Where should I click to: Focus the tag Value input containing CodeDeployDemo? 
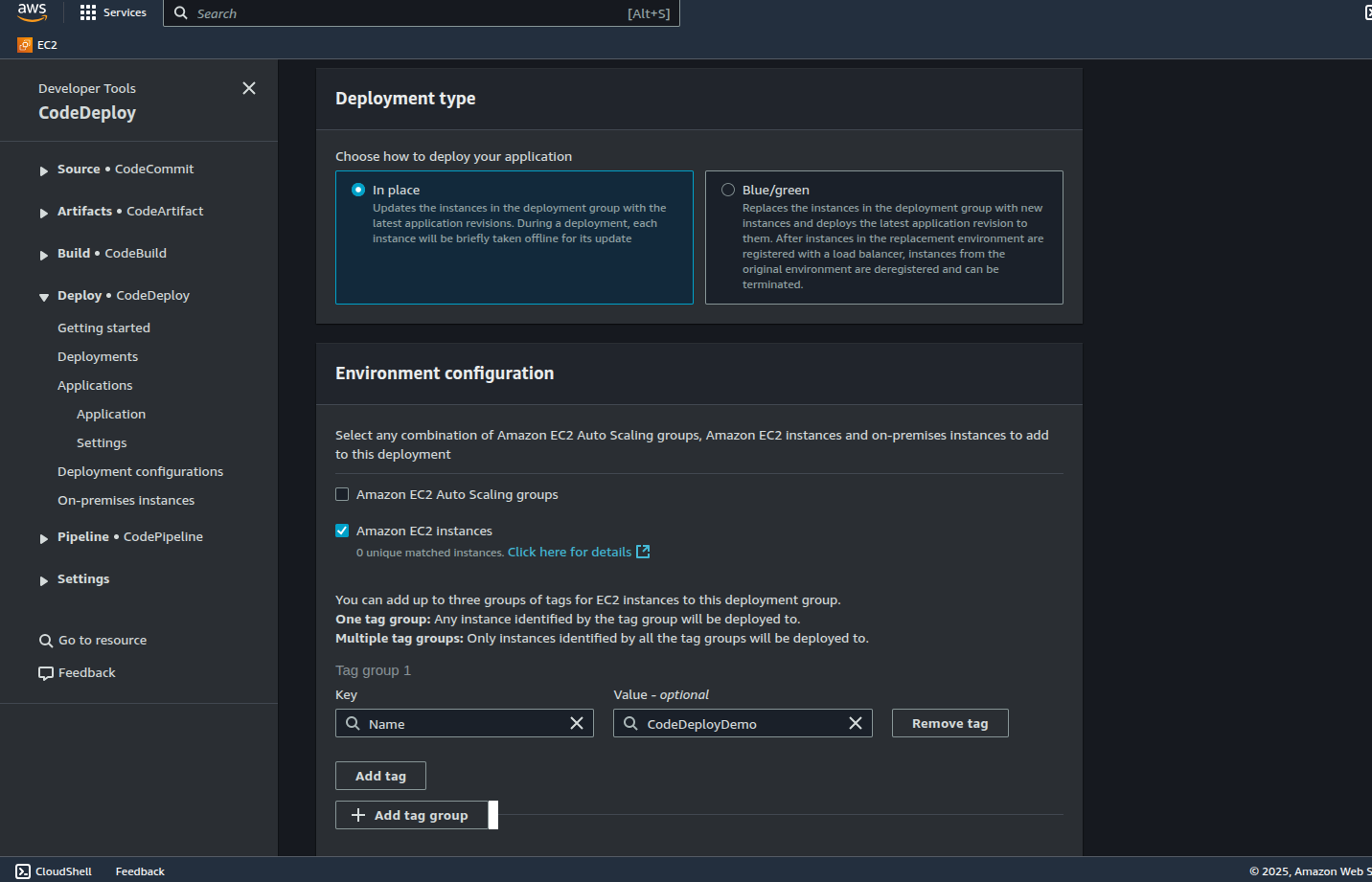tap(743, 723)
